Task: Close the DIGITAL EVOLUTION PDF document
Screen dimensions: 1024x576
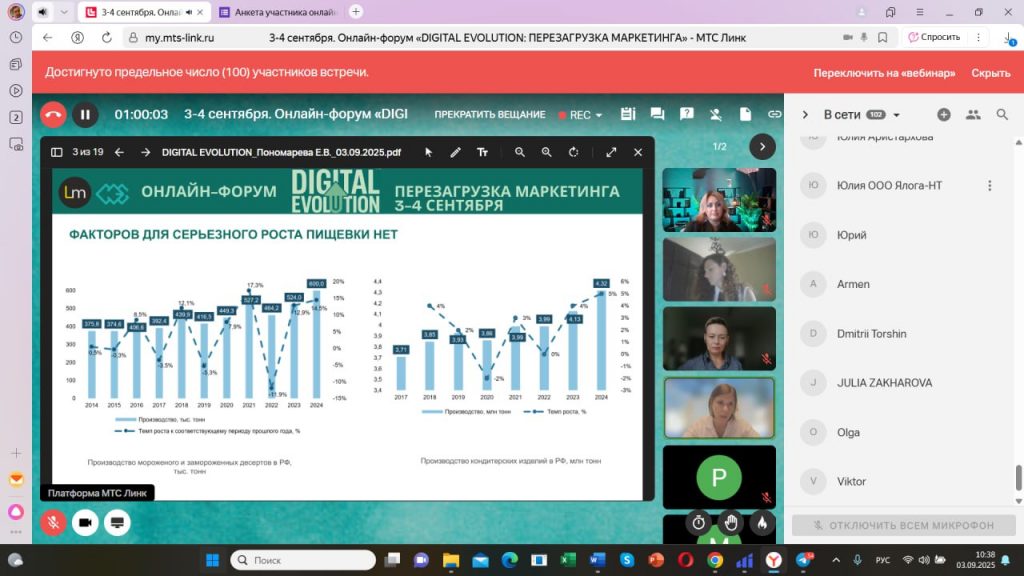Action: click(638, 152)
